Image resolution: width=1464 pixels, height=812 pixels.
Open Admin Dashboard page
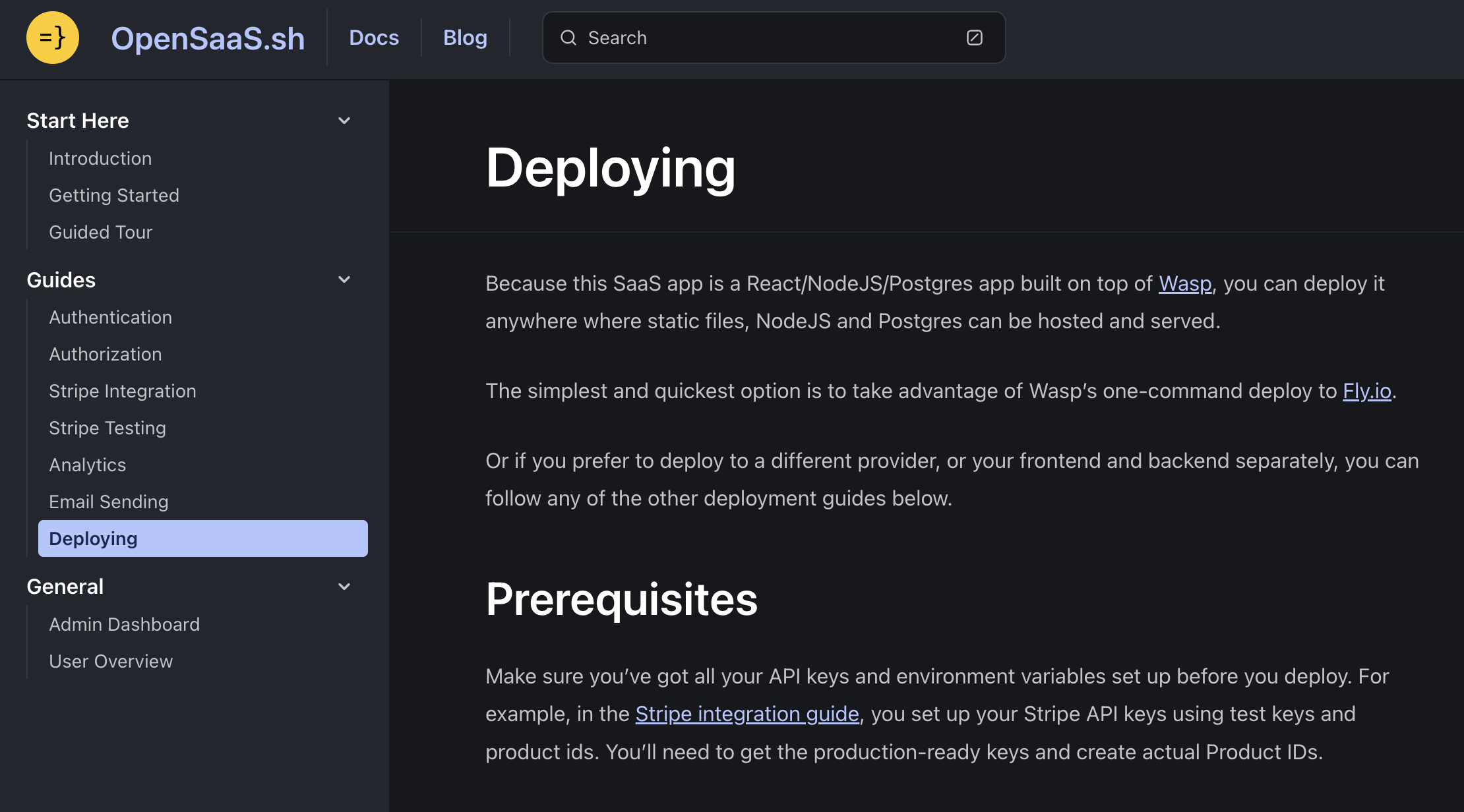coord(125,624)
